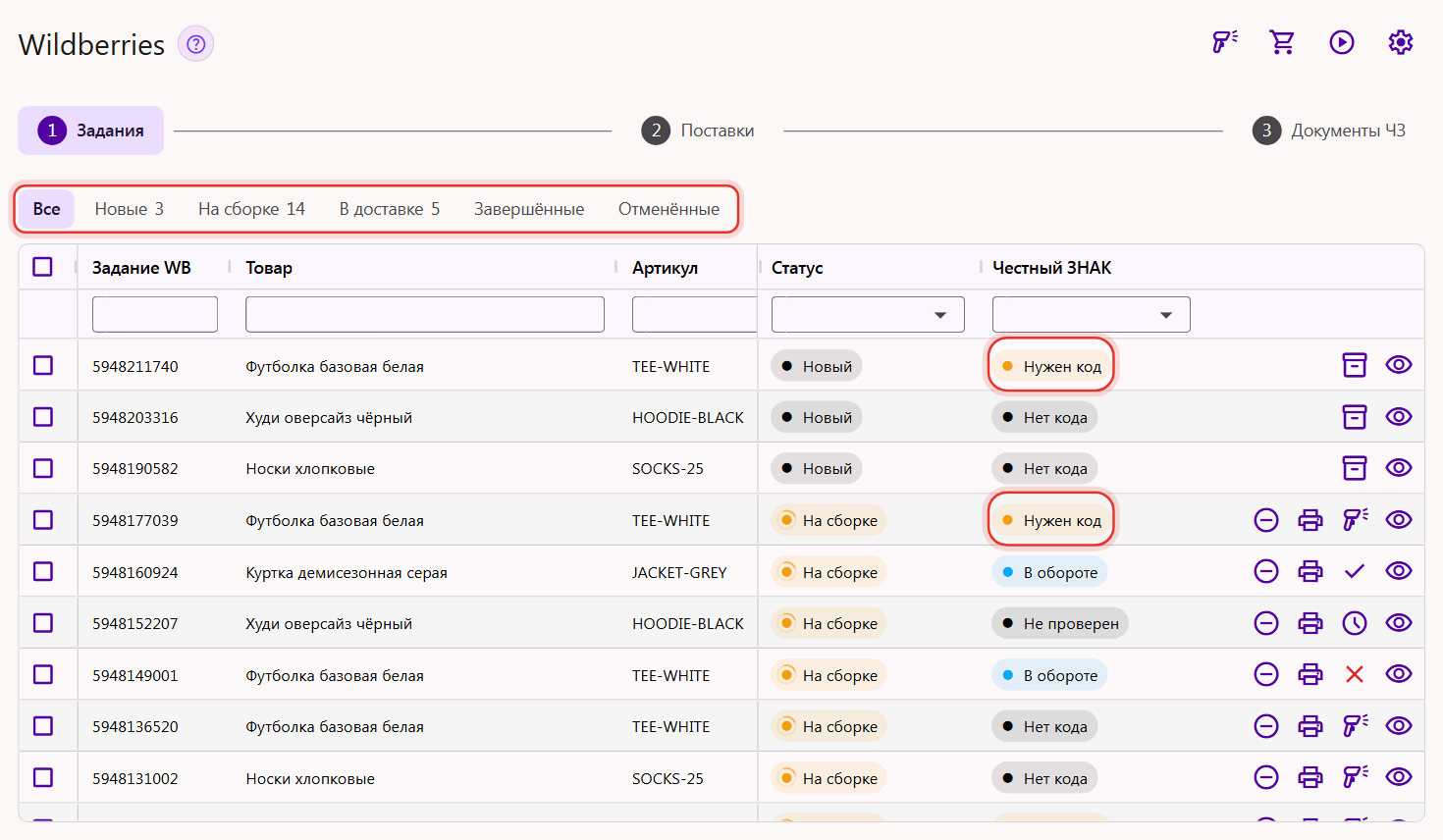Screen dimensions: 1443x840
Task: Click the Товар filter input
Action: tap(425, 315)
